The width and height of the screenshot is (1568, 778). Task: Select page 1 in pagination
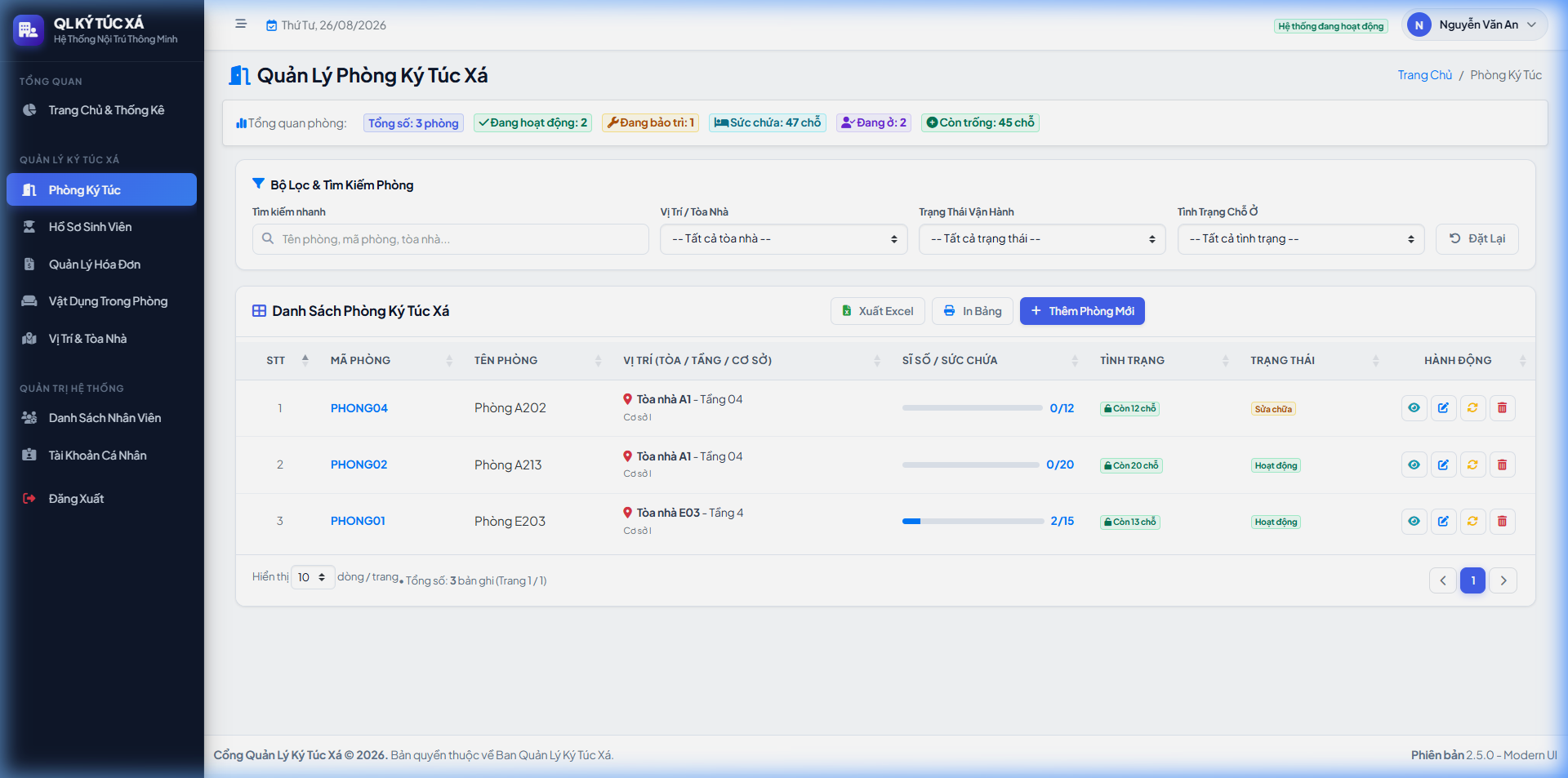click(1472, 580)
